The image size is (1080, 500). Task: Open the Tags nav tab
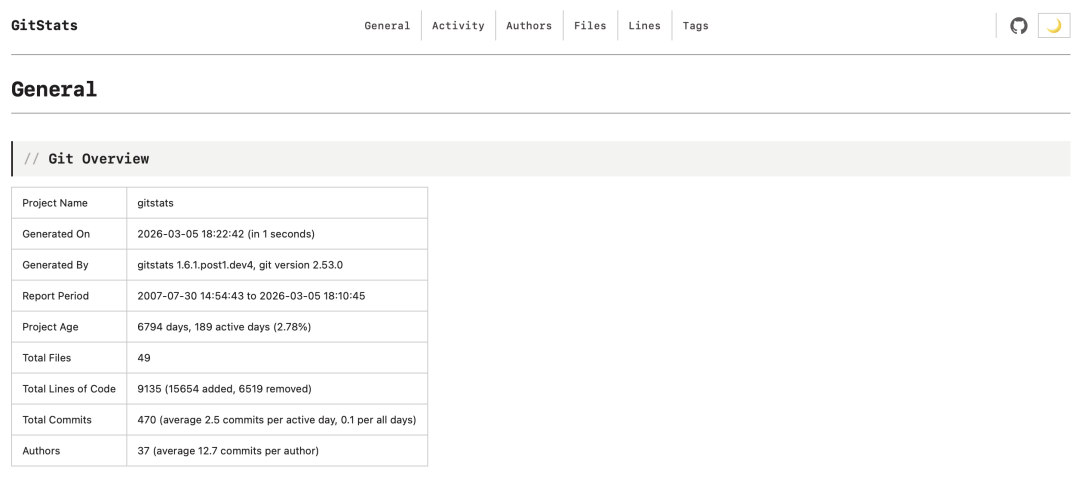point(696,26)
